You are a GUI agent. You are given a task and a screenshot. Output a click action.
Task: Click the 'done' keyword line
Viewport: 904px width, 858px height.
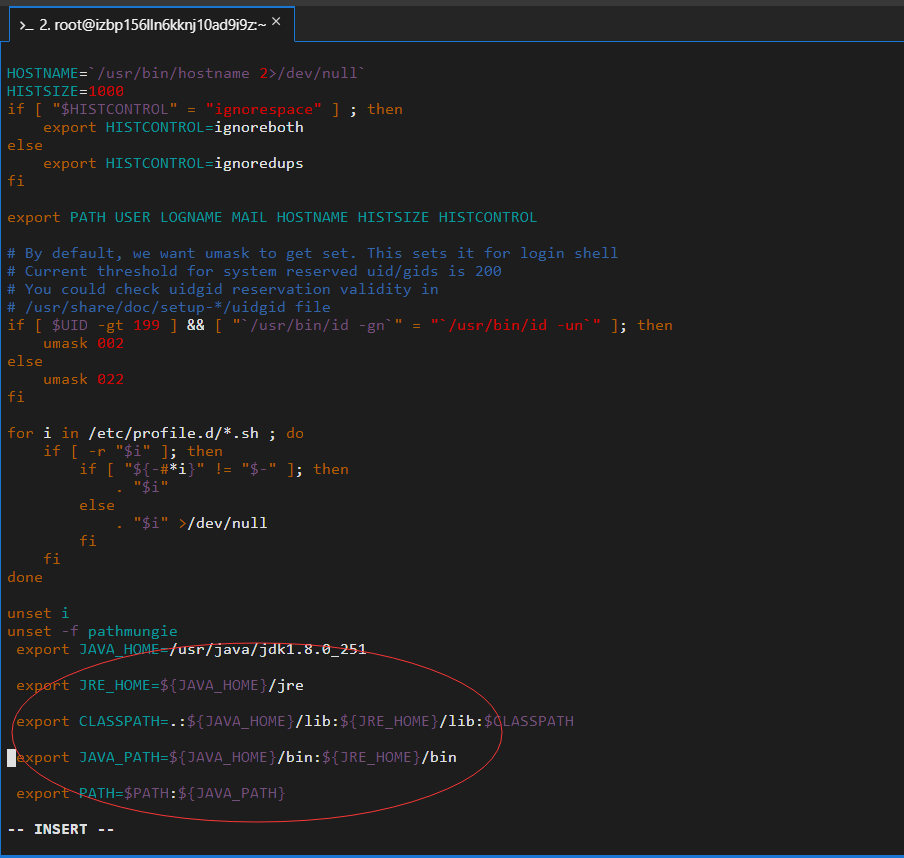(25, 577)
